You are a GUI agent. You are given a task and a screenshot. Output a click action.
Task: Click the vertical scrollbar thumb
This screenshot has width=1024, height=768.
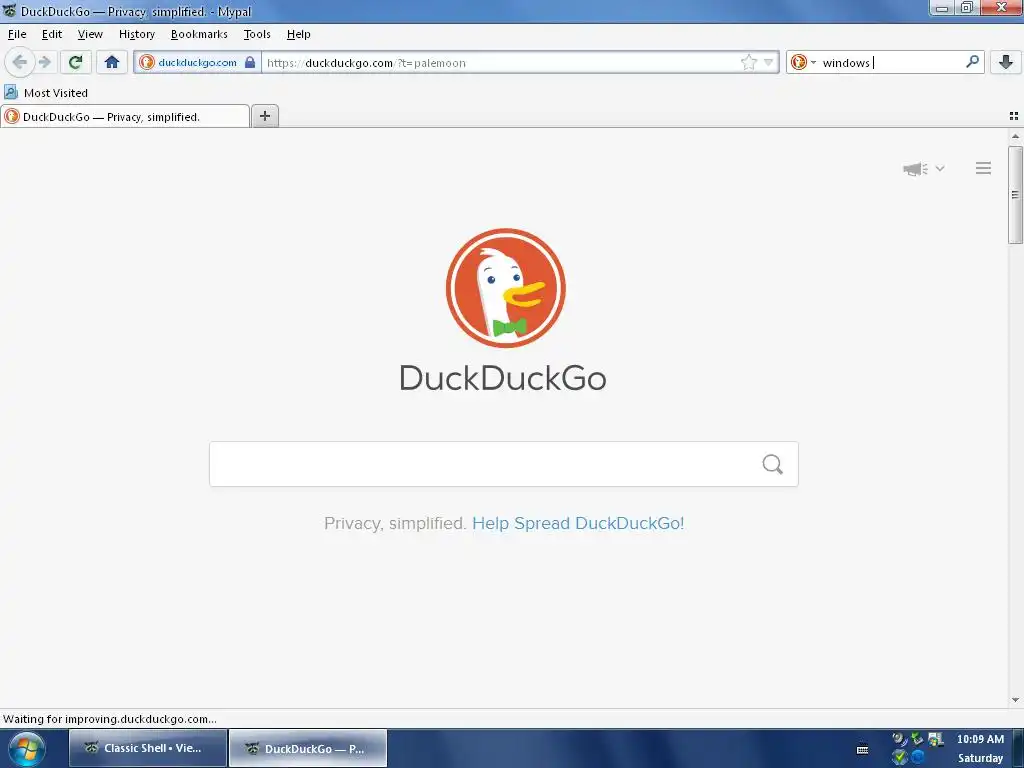[x=1016, y=195]
